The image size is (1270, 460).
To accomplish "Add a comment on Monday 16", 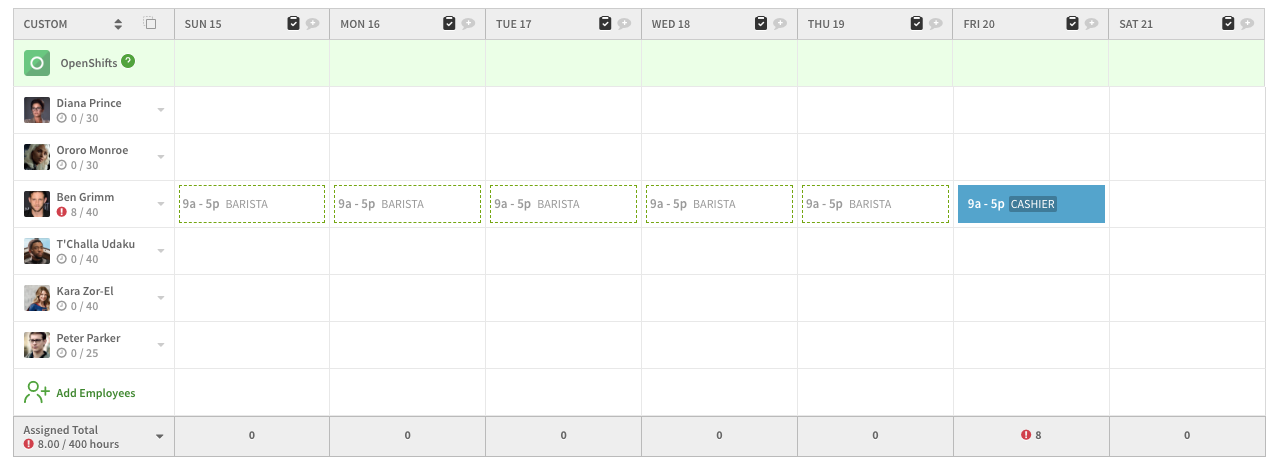I will (x=469, y=23).
